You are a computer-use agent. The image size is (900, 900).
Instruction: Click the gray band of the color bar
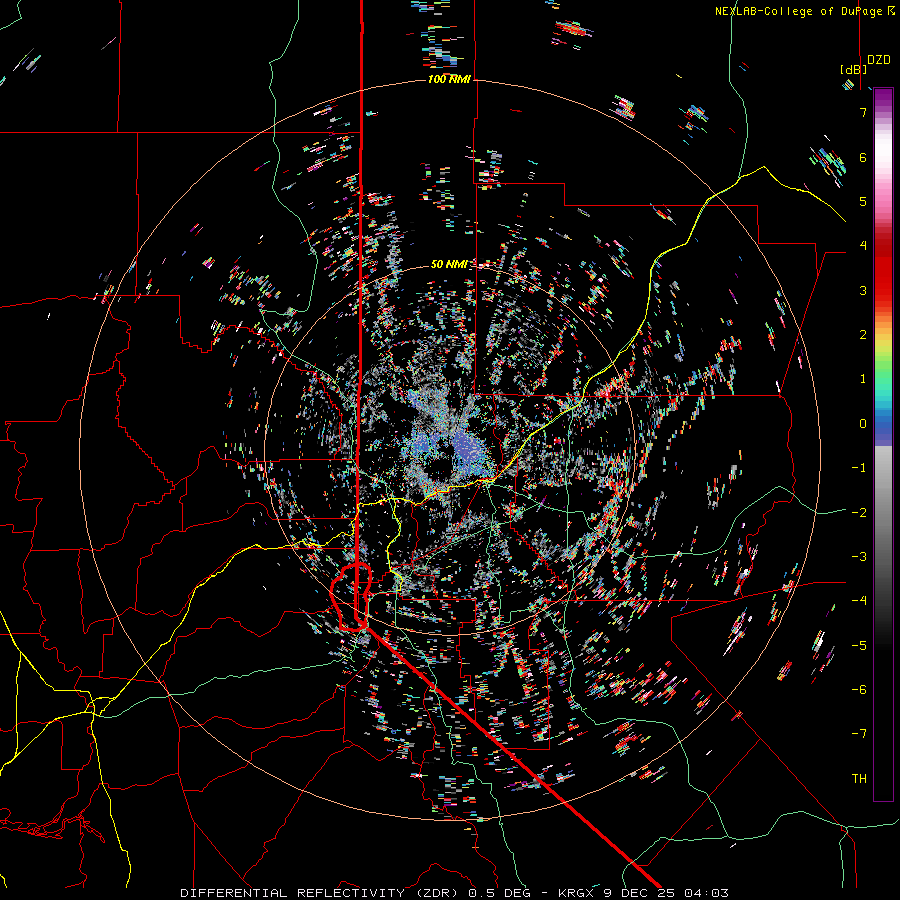883,517
